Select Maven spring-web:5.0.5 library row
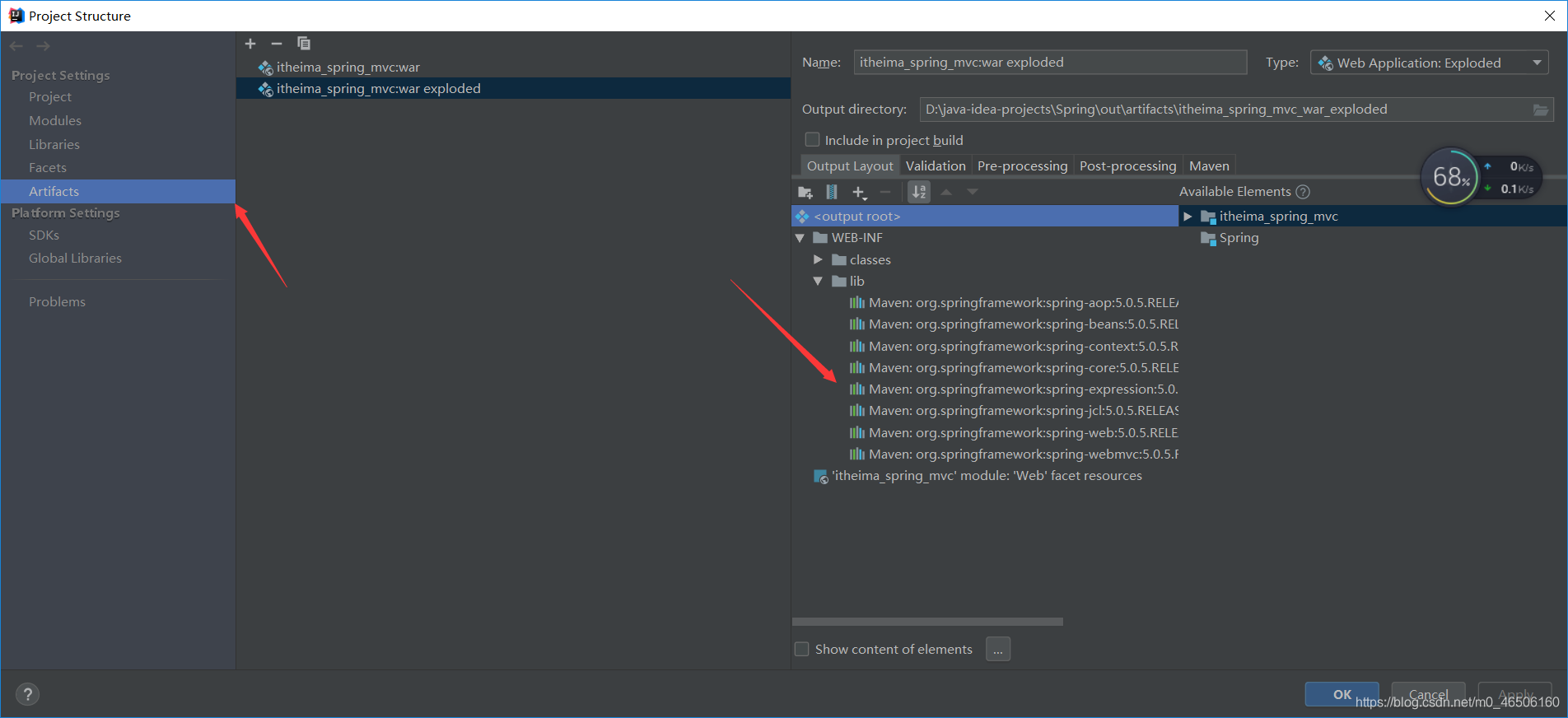Screen dimensions: 1568x718 pyautogui.click(x=1014, y=433)
